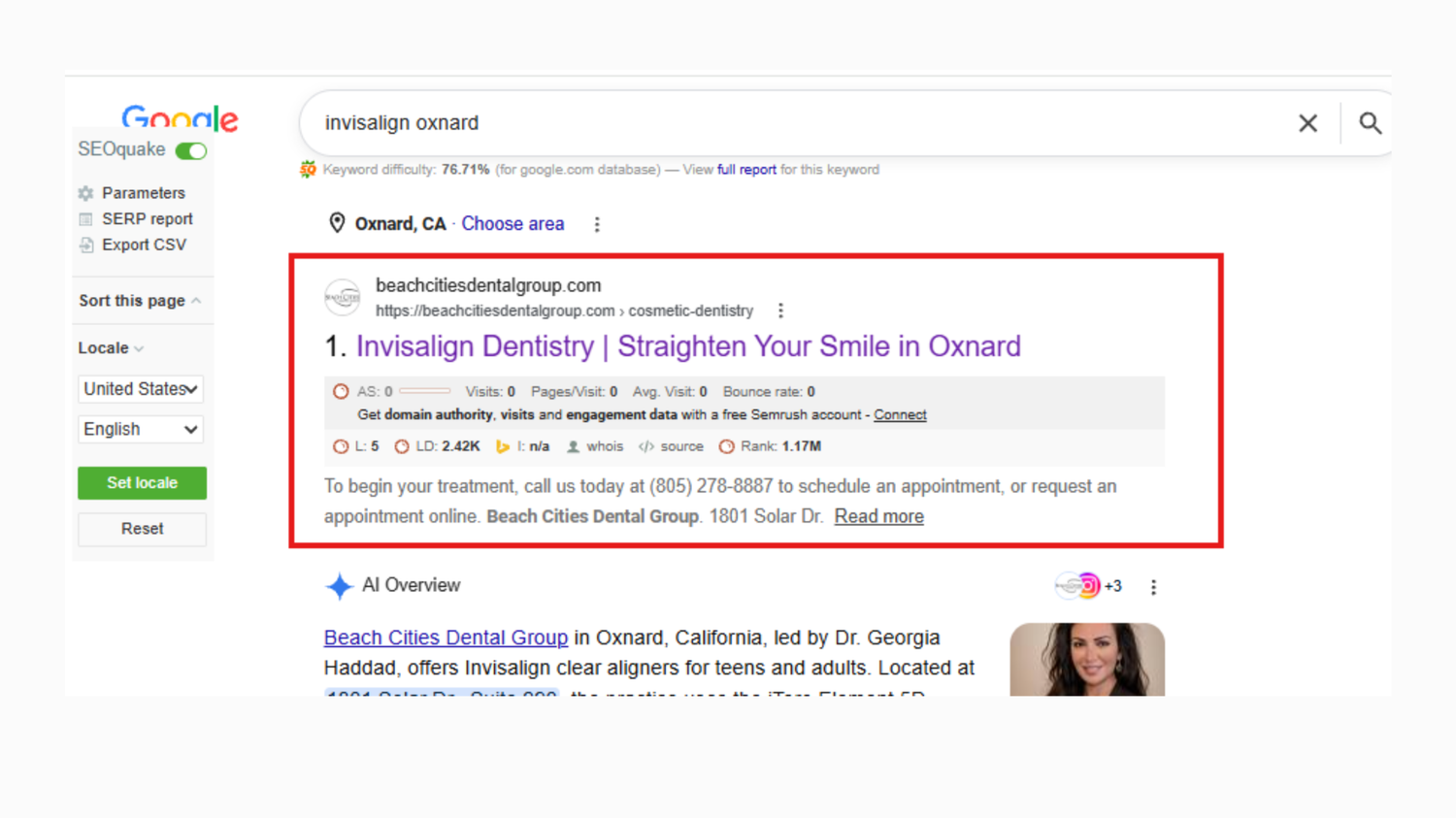Click the AI Overview source icons +3
The width and height of the screenshot is (1456, 818).
pos(1089,586)
